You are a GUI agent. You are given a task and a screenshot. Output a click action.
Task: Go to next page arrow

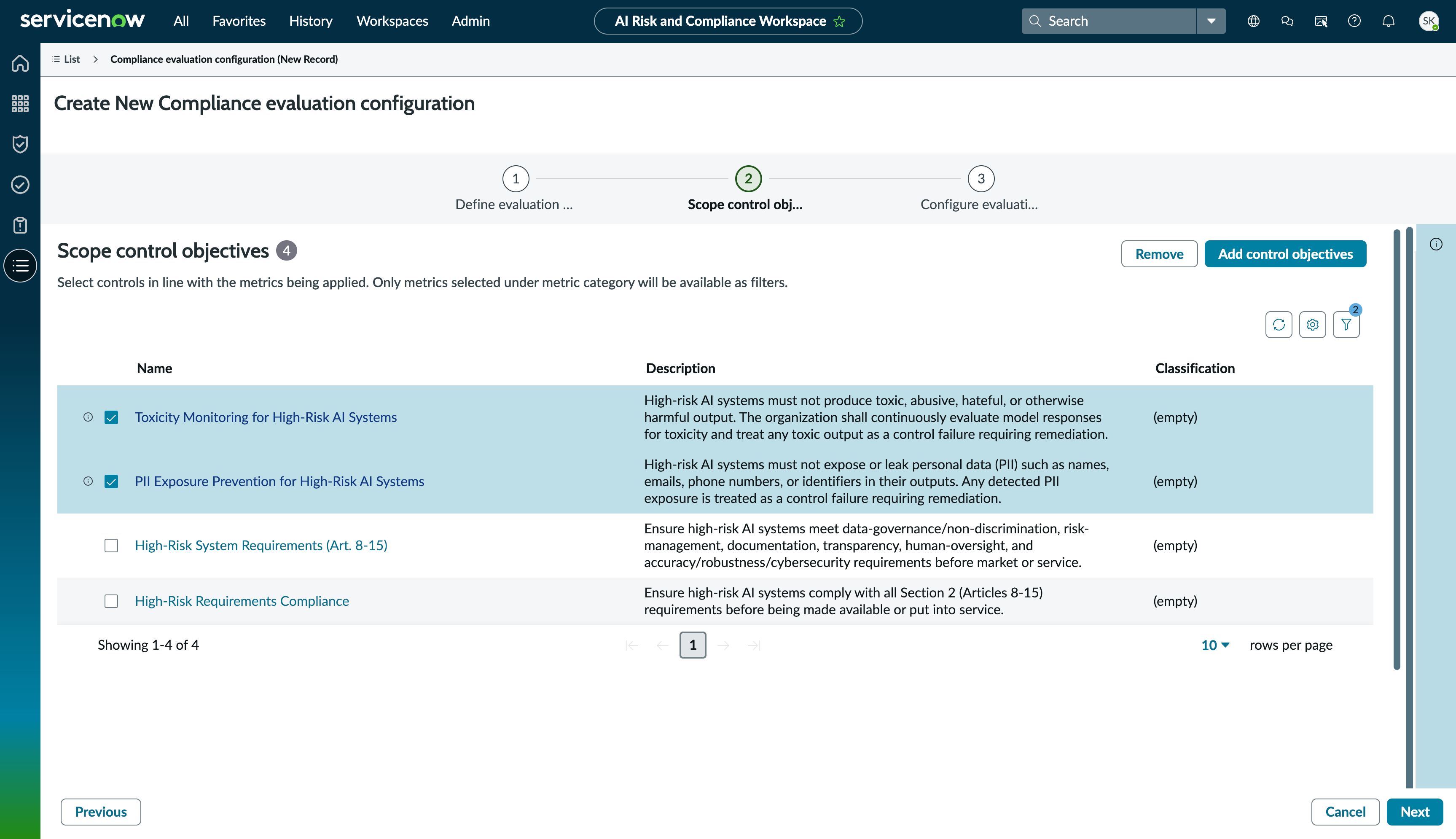[x=724, y=645]
